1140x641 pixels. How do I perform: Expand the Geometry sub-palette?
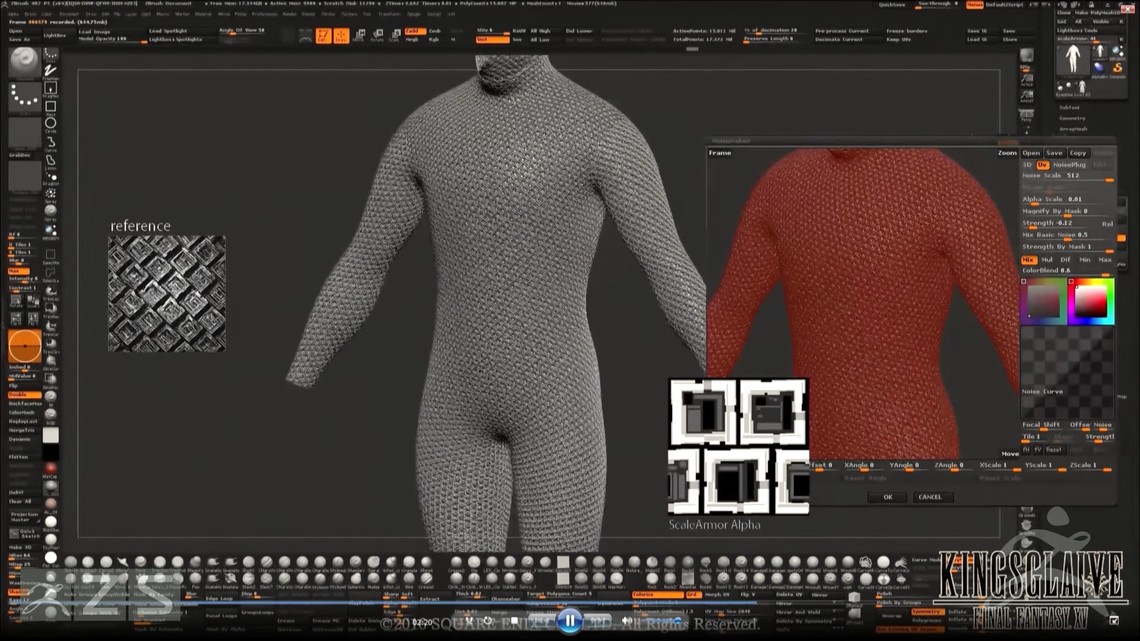(1072, 118)
